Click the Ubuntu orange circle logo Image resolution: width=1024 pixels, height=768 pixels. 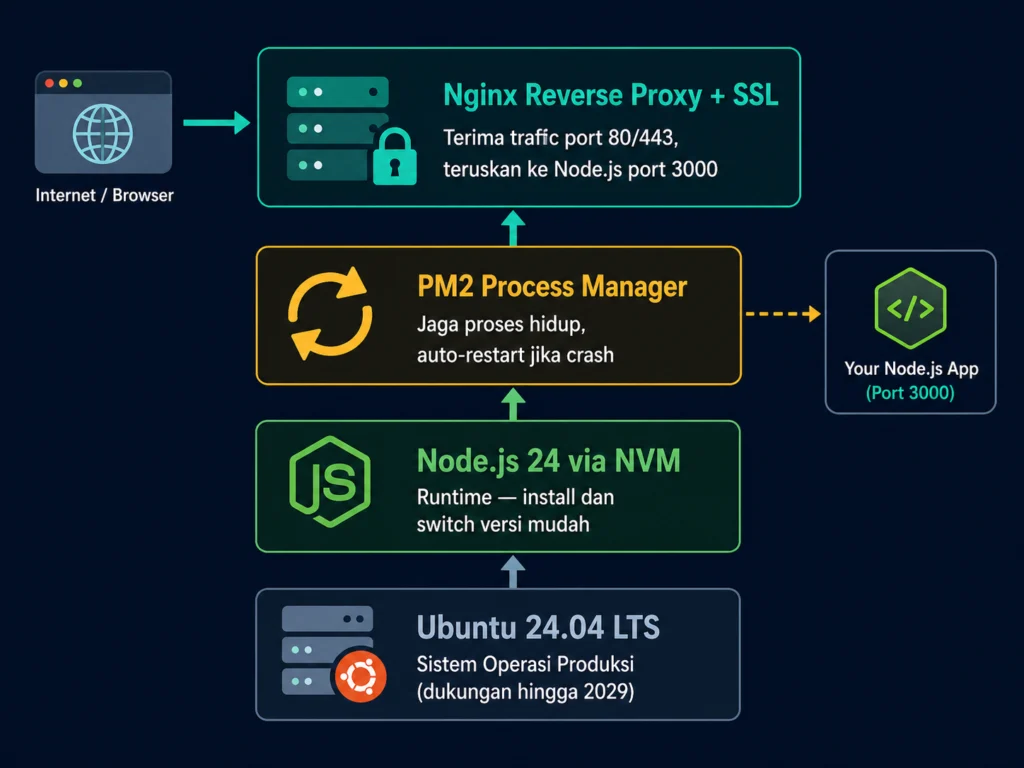(x=360, y=676)
